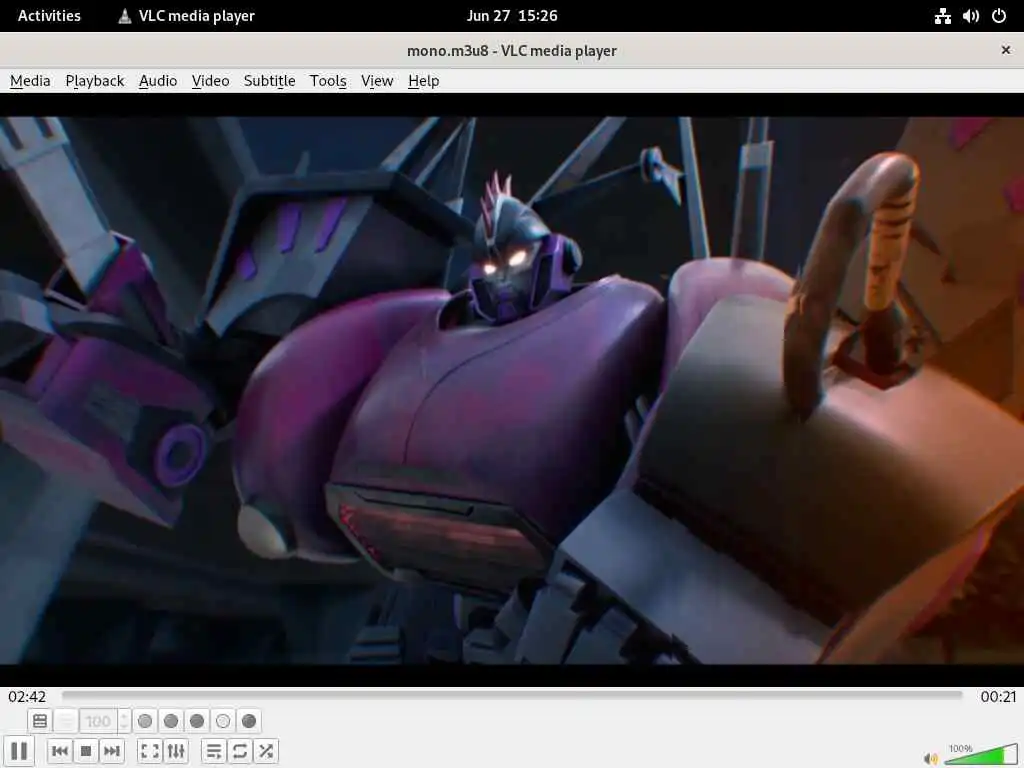Click the system volume icon in top bar
The width and height of the screenshot is (1024, 768).
(x=970, y=16)
